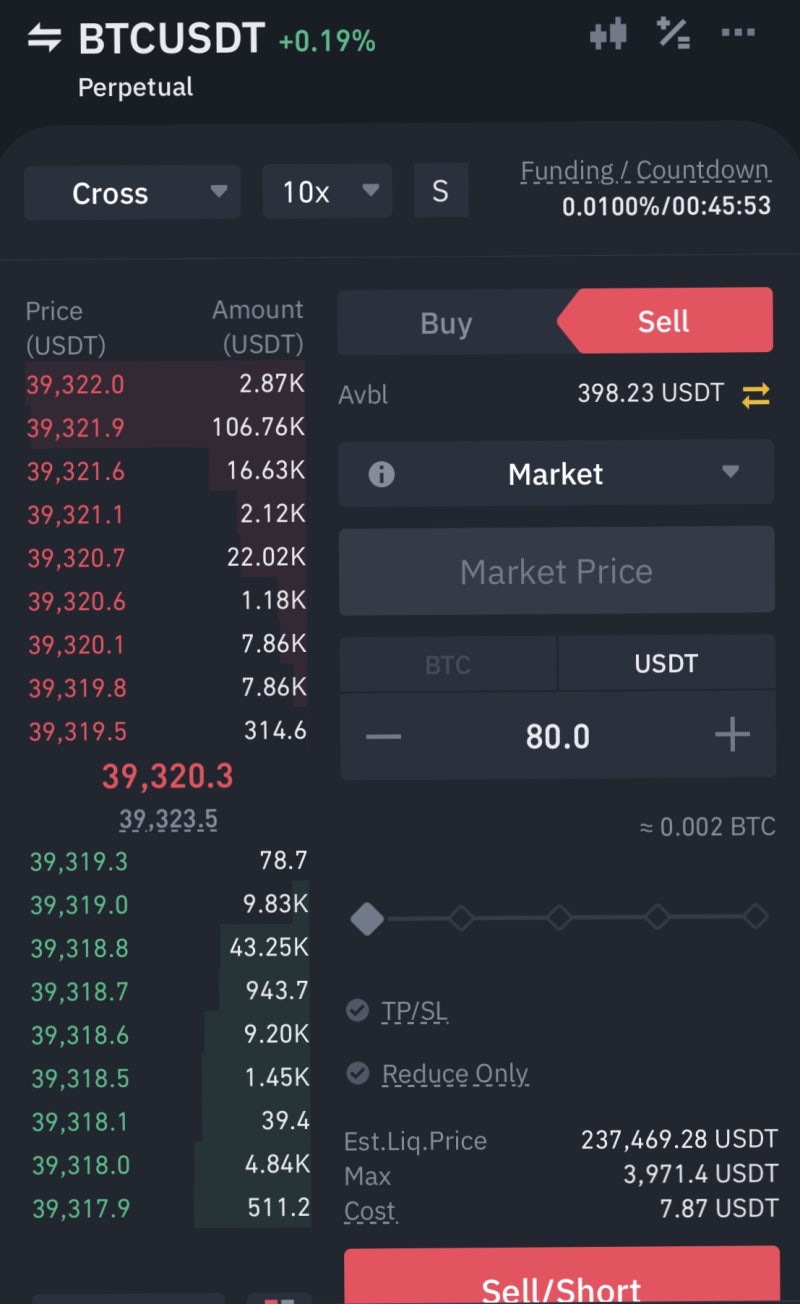800x1304 pixels.
Task: Toggle the S position mode button
Action: pyautogui.click(x=440, y=192)
